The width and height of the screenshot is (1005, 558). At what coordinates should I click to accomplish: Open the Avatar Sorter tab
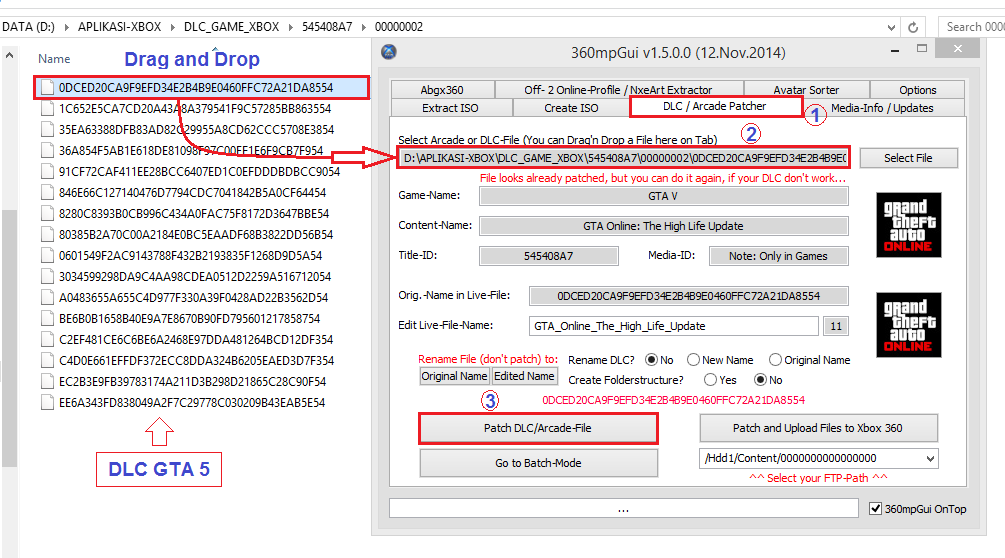click(806, 90)
